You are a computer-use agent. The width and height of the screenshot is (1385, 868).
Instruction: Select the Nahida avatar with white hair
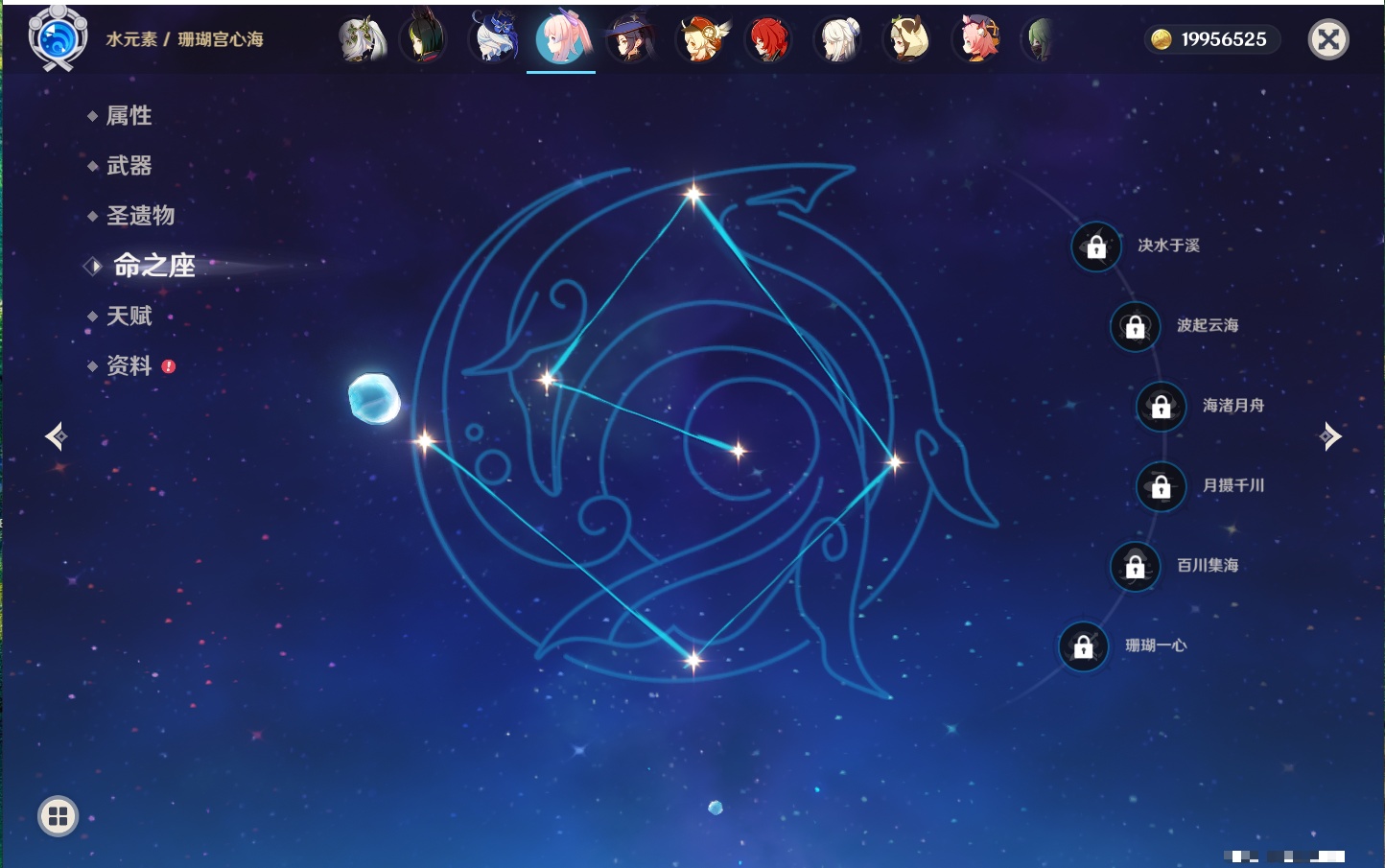point(364,39)
